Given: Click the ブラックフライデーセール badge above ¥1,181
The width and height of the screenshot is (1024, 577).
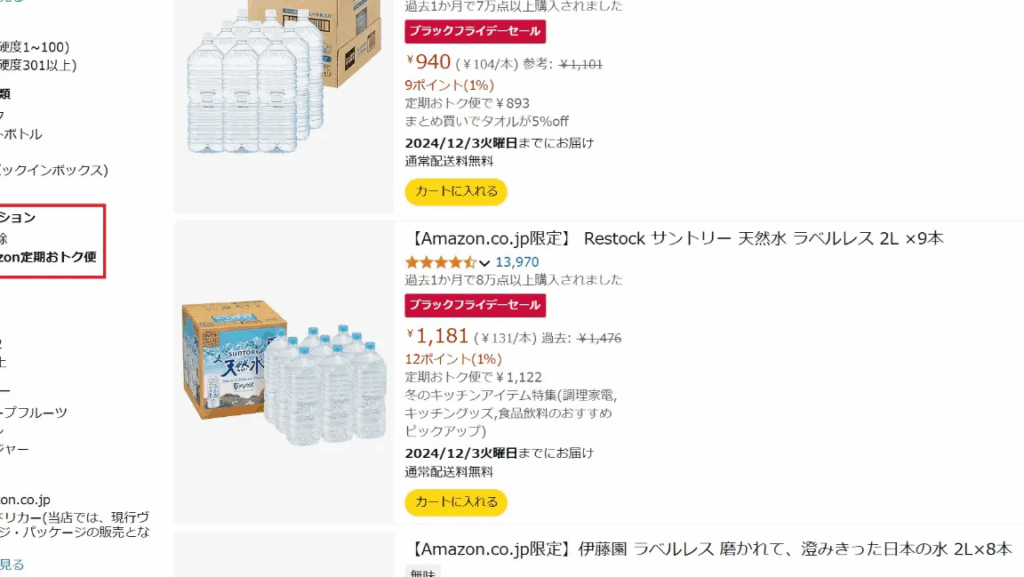Looking at the screenshot, I should click(x=475, y=305).
